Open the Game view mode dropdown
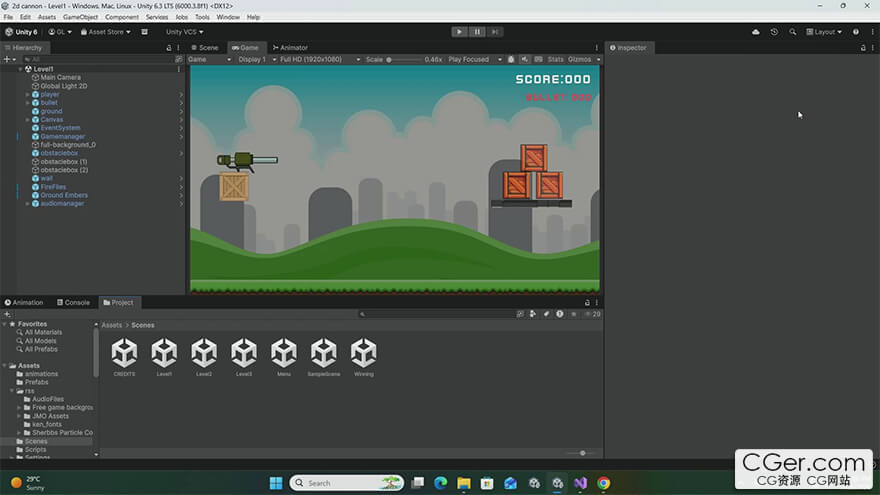 tap(209, 59)
